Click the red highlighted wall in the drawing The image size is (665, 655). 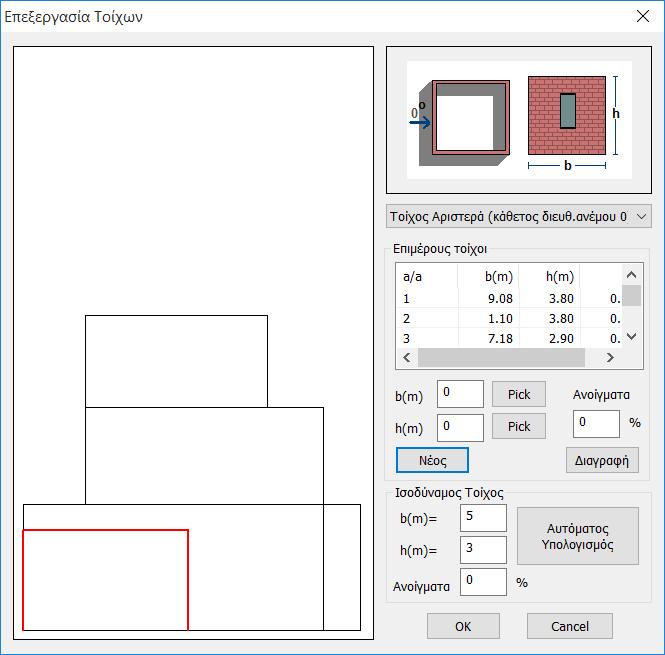(x=105, y=579)
